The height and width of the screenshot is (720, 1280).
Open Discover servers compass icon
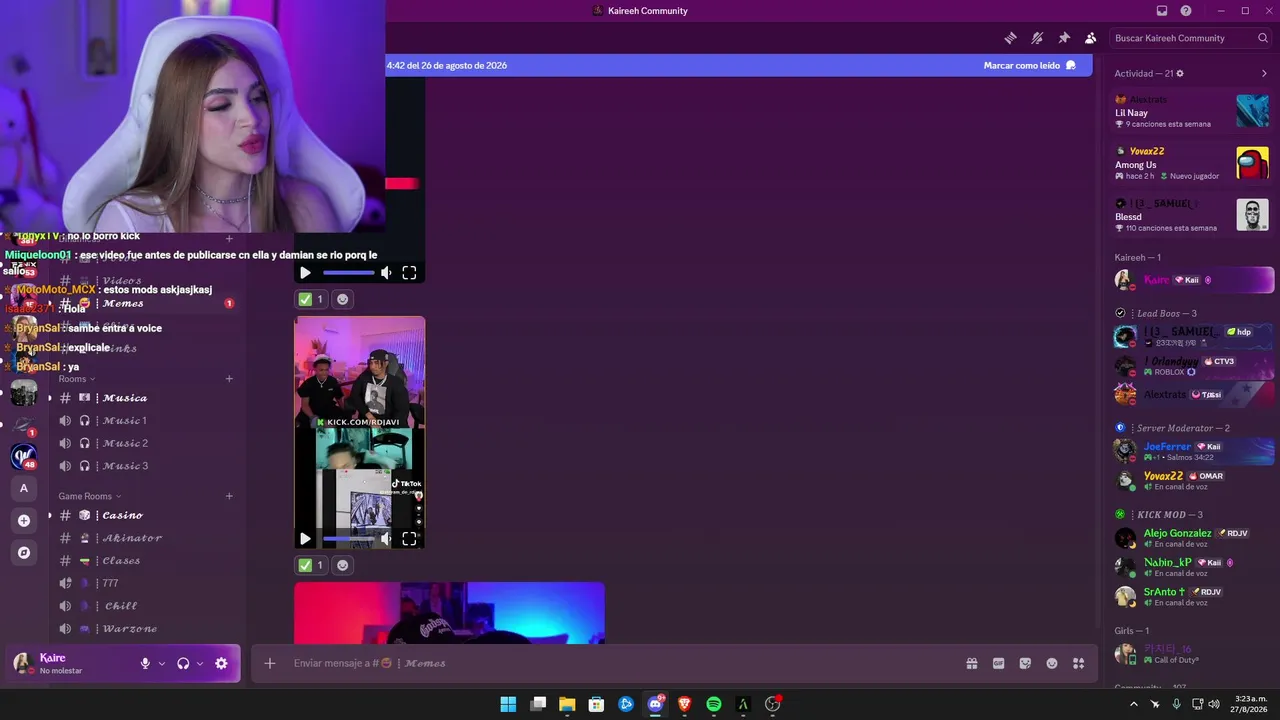pyautogui.click(x=24, y=552)
